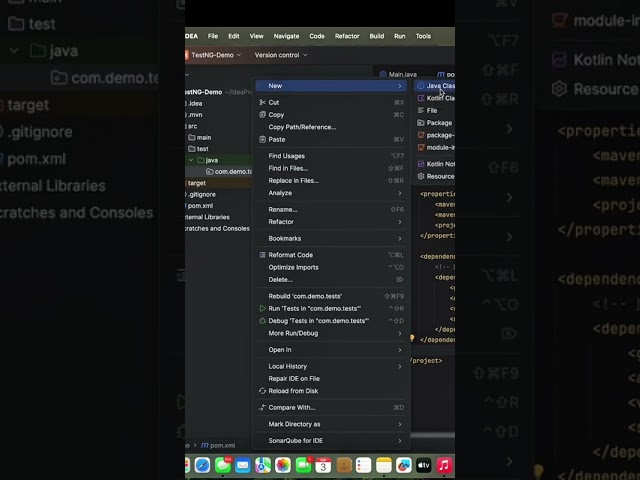Choose Find in Files
Screen dimensions: 640x480
point(331,168)
